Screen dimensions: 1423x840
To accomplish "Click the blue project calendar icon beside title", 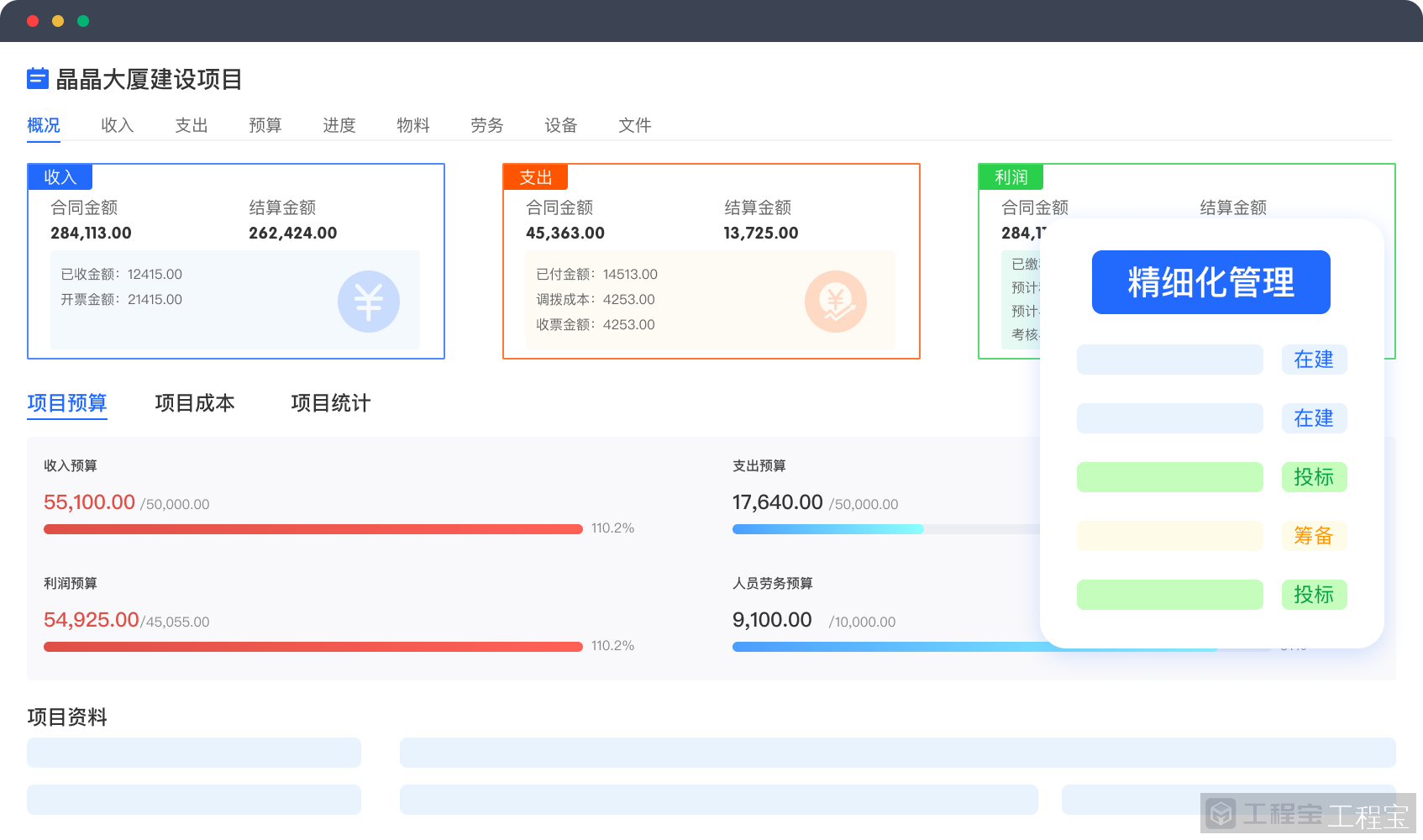I will 38,78.
